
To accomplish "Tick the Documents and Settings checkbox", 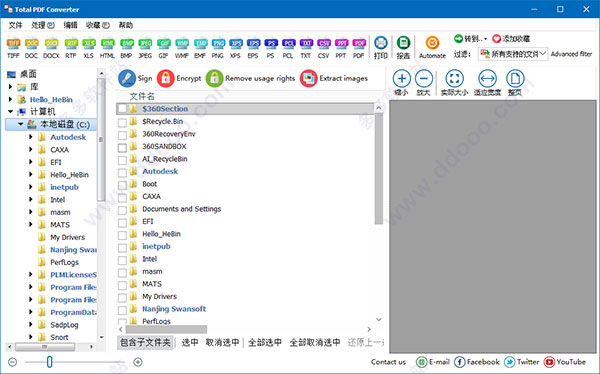I will 122,210.
